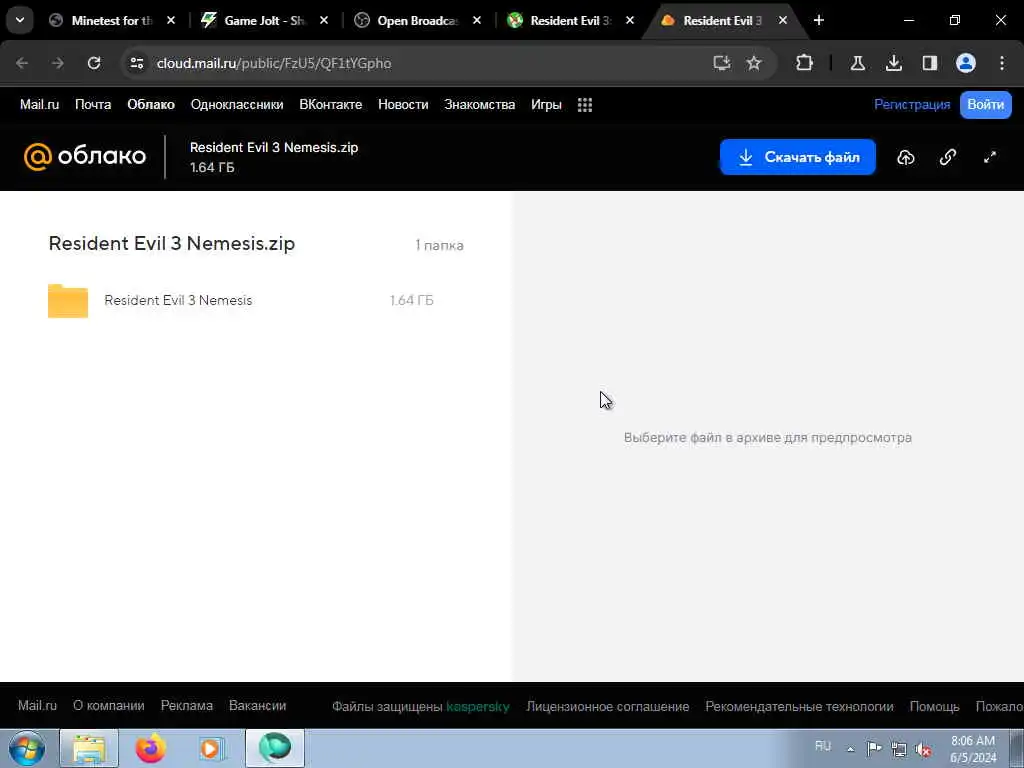This screenshot has width=1024, height=768.
Task: Close the Minetest tab
Action: coord(170,20)
